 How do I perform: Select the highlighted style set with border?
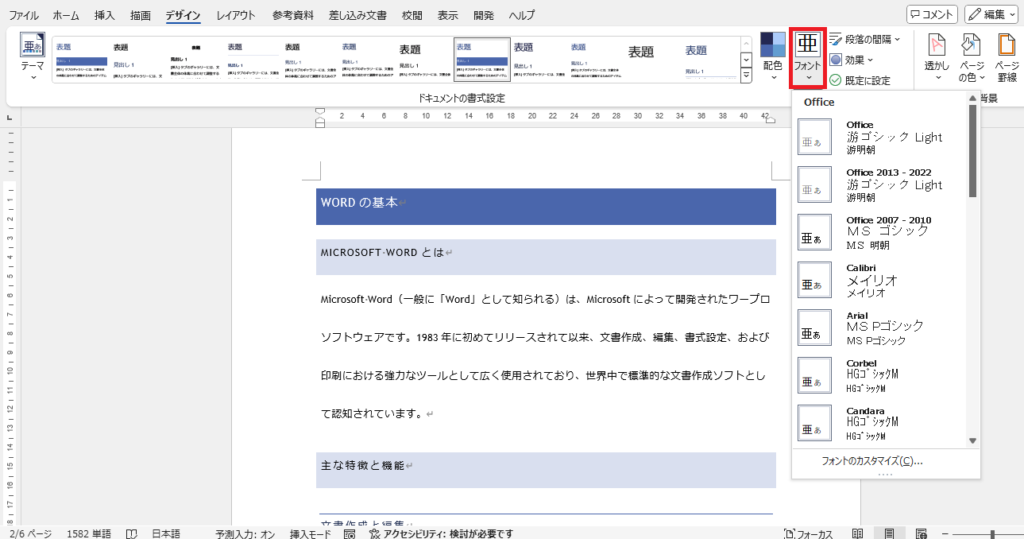[482, 59]
